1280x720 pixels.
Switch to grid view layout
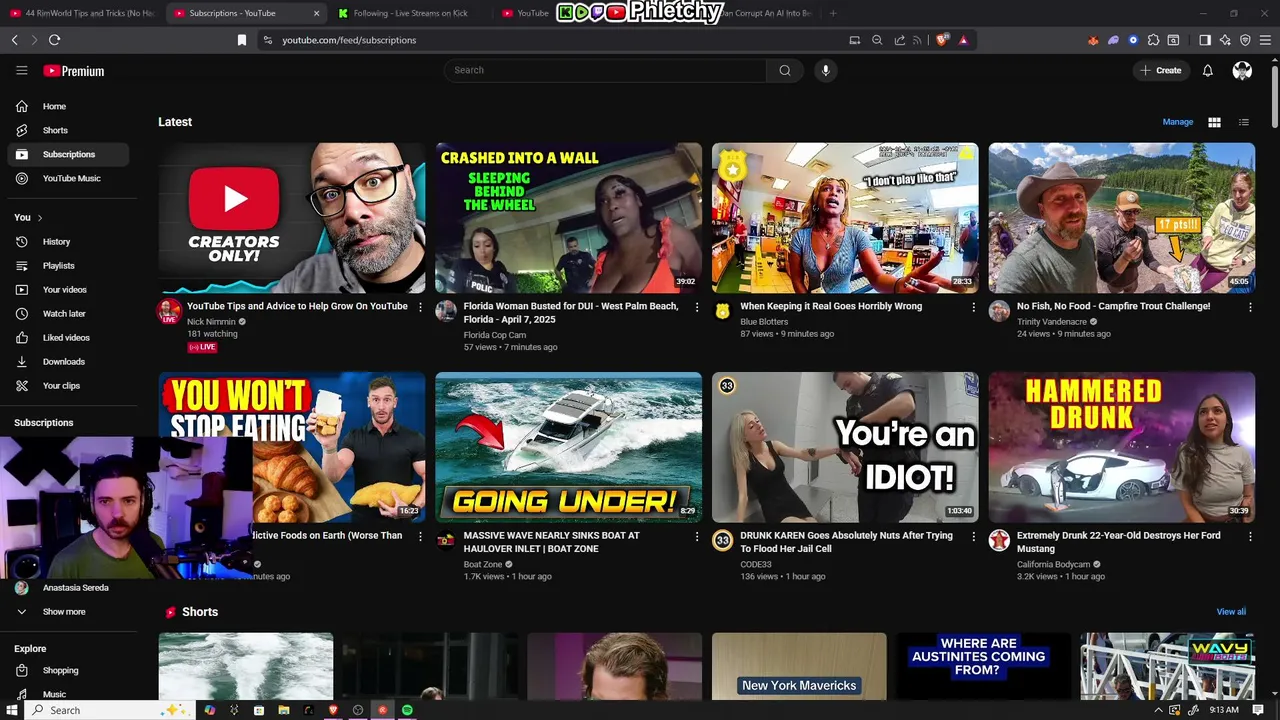1214,122
